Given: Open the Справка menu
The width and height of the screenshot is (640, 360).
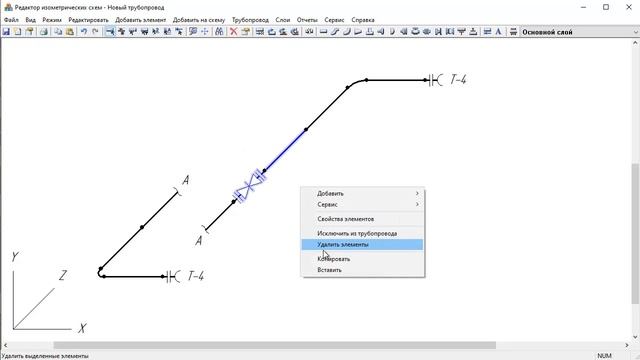Looking at the screenshot, I should pos(363,20).
